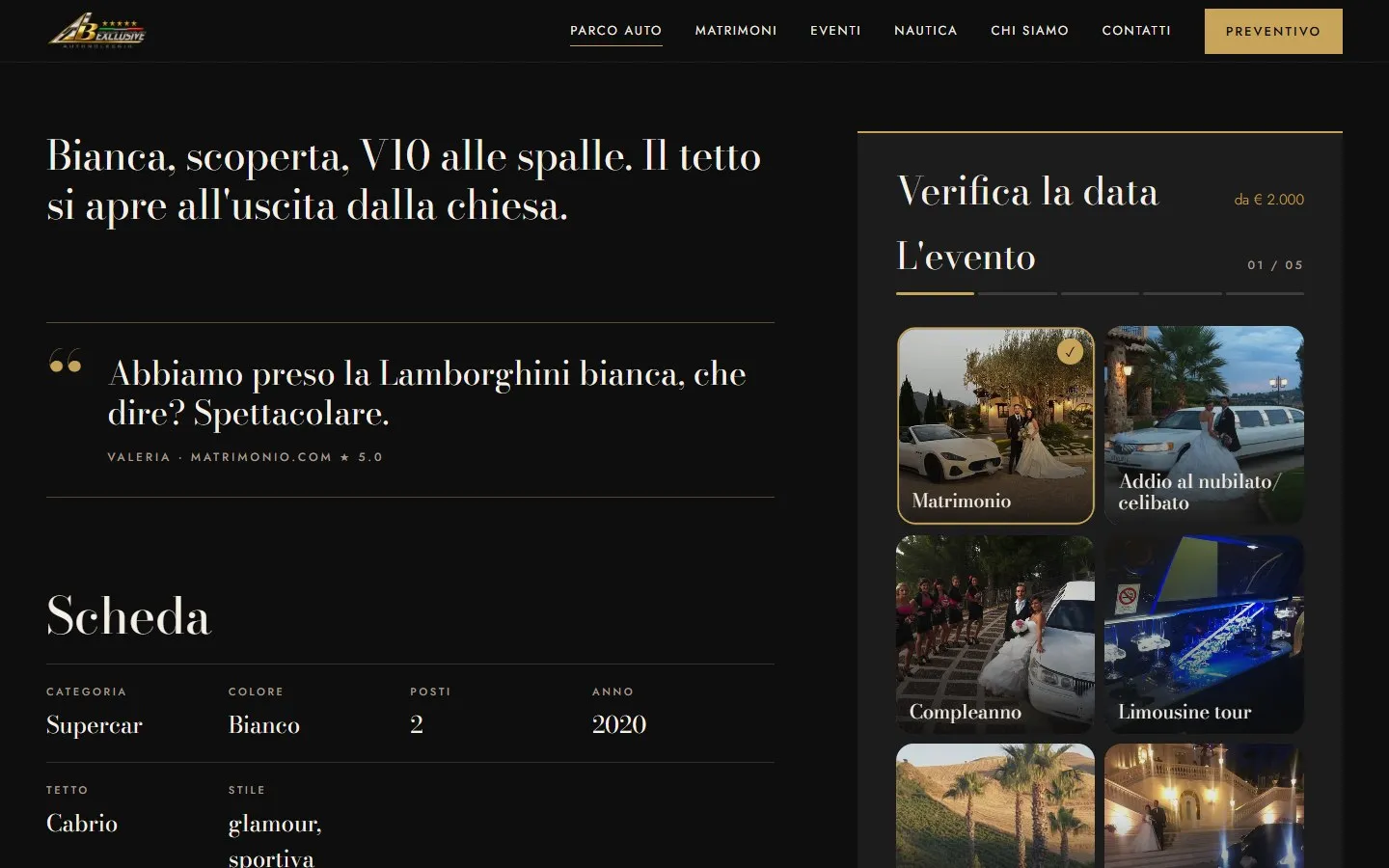This screenshot has width=1389, height=868.
Task: Select the Limousine tour event card
Action: [x=1204, y=635]
